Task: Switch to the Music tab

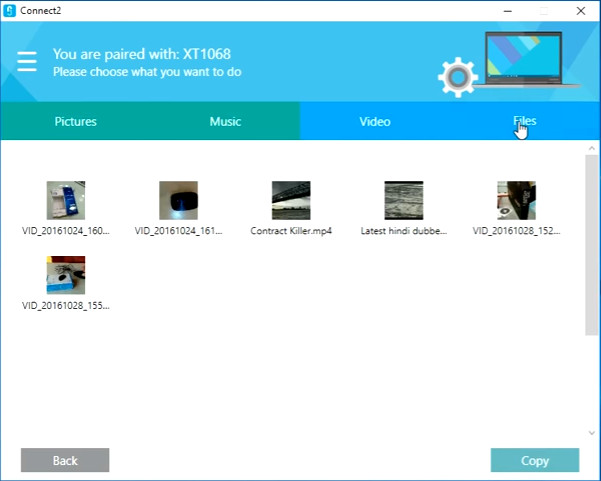Action: (x=225, y=121)
